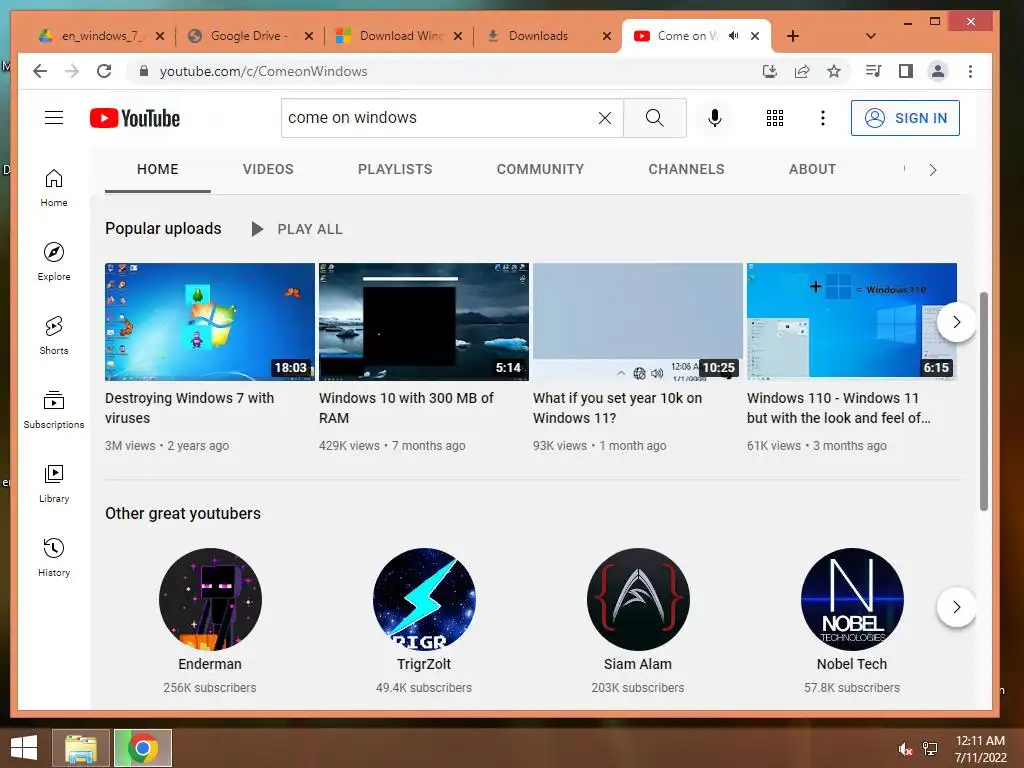This screenshot has height=768, width=1024.
Task: Click the Destroying Windows 7 video thumbnail
Action: [210, 322]
